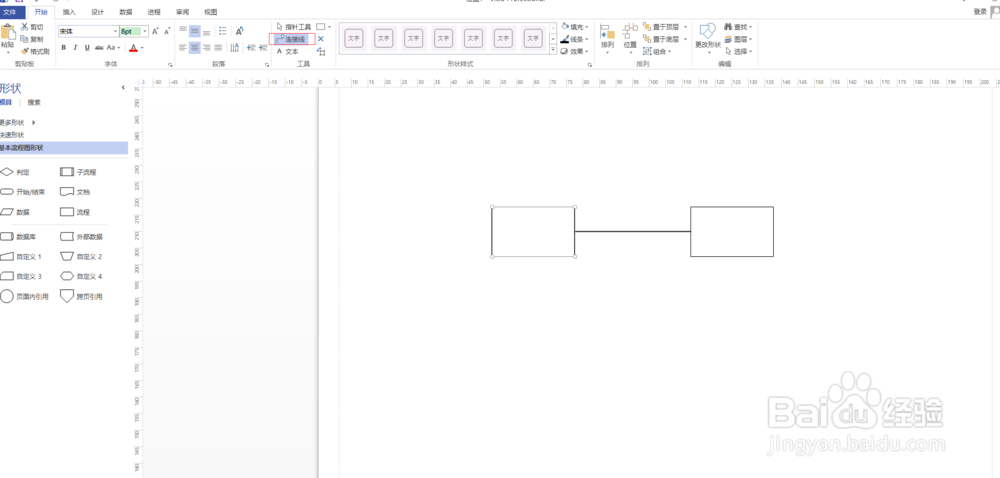The width and height of the screenshot is (1000, 478).
Task: Switch to the 插入 tab
Action: 69,12
